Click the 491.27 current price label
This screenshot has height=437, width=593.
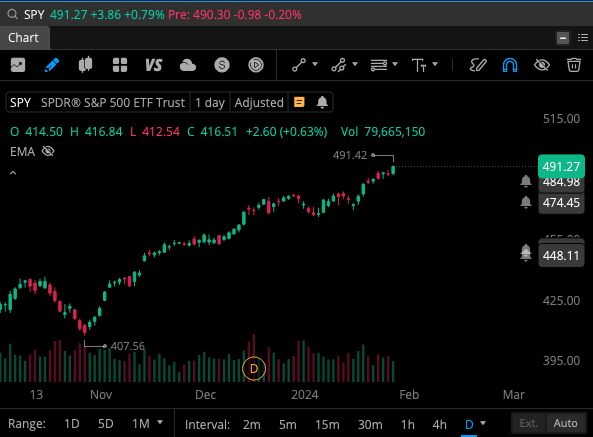click(561, 166)
